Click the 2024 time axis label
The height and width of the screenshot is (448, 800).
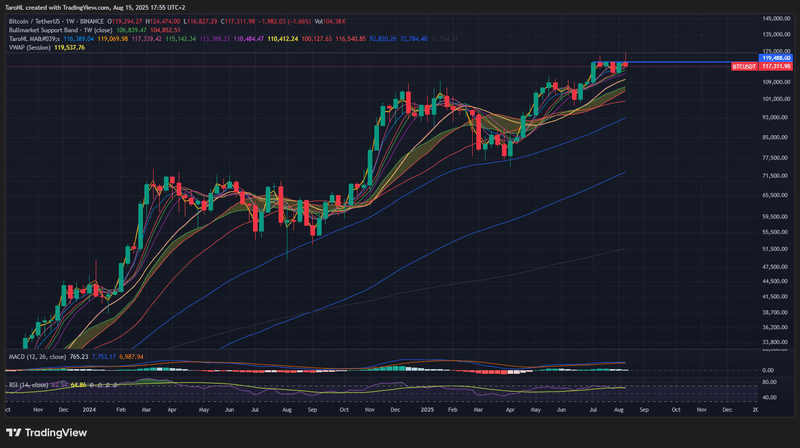click(x=89, y=410)
